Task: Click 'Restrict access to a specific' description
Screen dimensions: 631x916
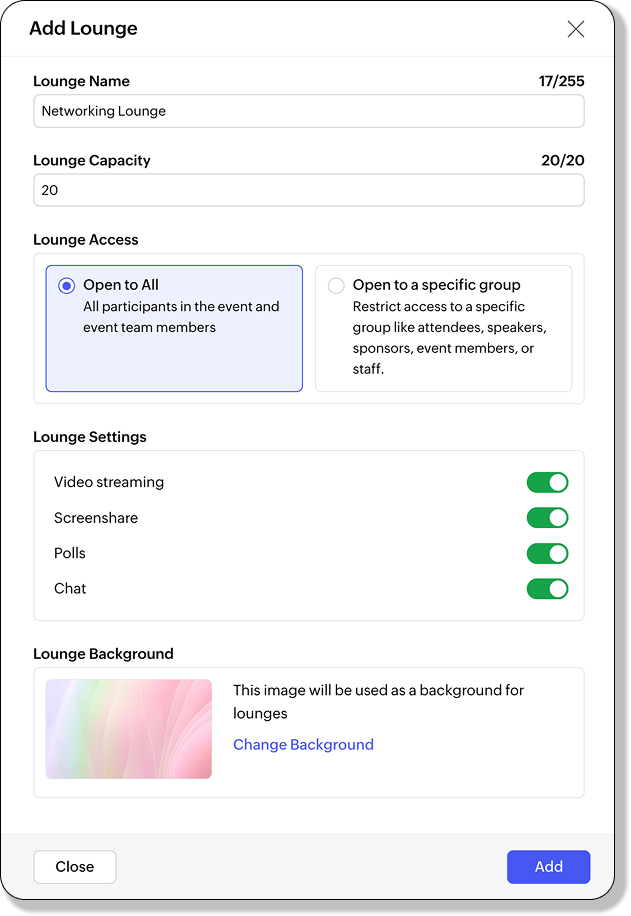Action: click(x=450, y=338)
